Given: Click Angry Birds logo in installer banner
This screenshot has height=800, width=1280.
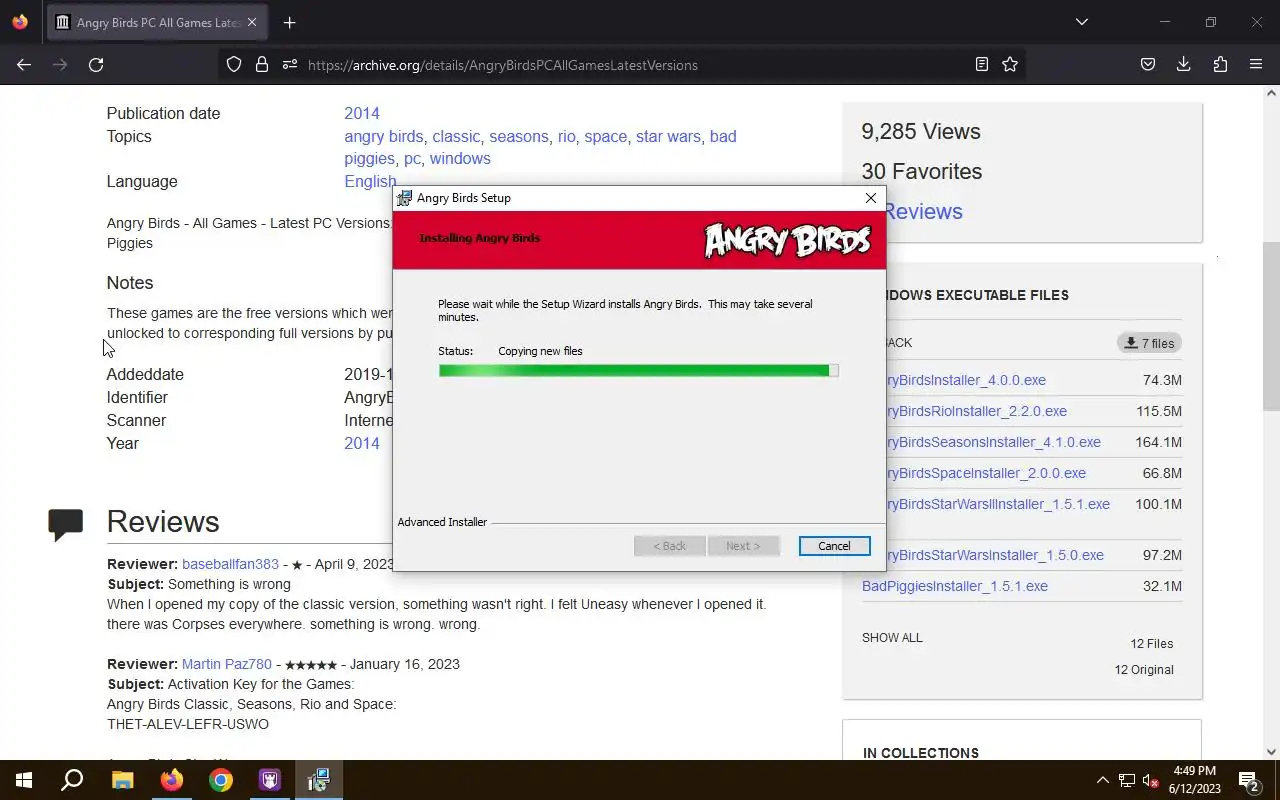Looking at the screenshot, I should 788,240.
